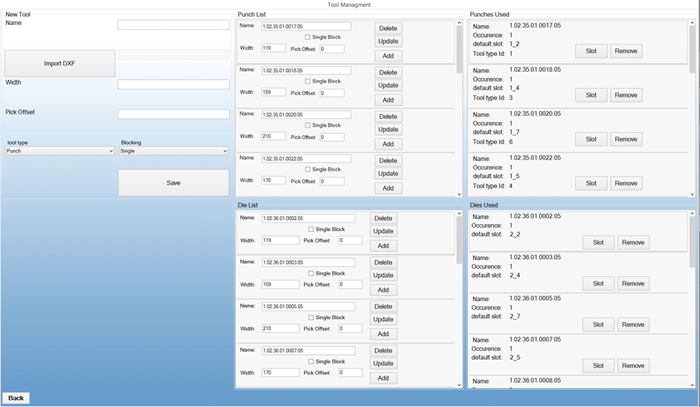Open the tool type dropdown

[x=59, y=151]
